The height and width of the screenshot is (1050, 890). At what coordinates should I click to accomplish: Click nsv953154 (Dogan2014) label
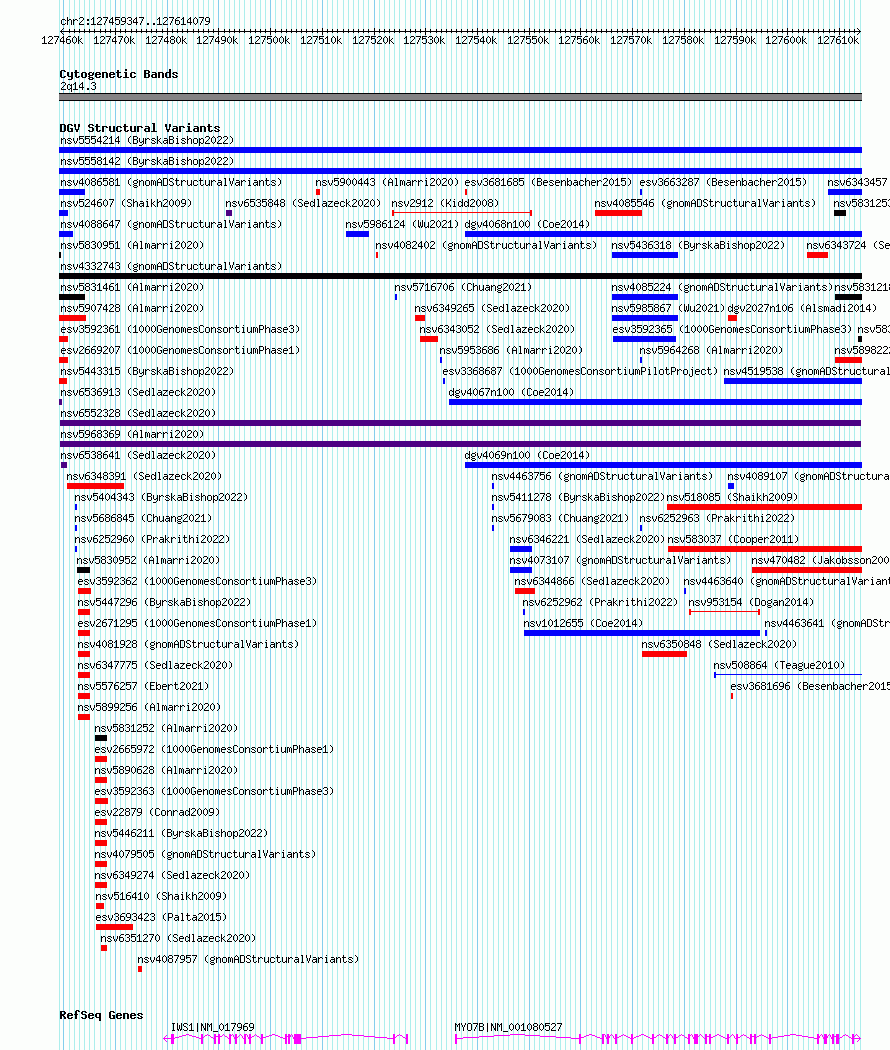tap(751, 602)
